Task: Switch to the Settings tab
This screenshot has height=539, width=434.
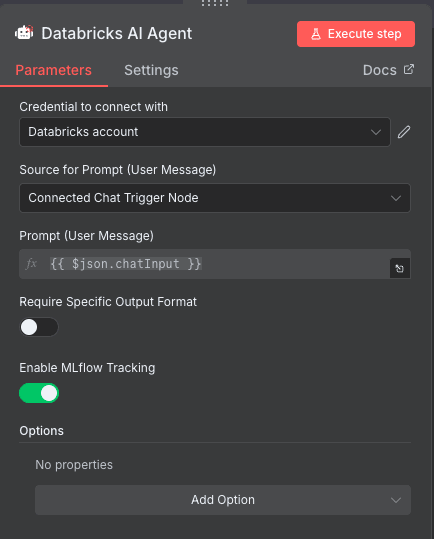Action: point(151,70)
